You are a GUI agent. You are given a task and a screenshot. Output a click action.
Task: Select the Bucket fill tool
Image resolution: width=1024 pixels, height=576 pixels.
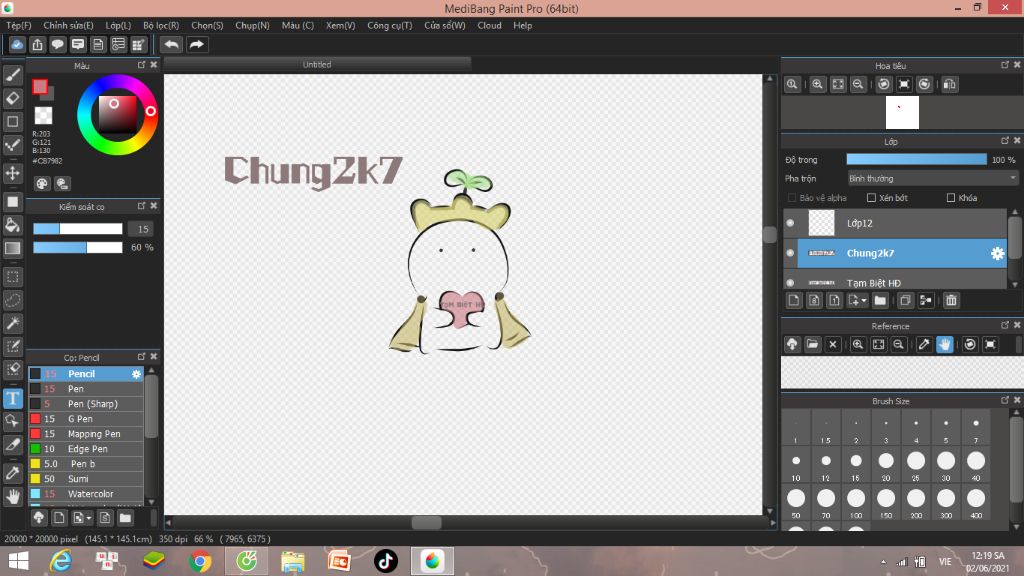[x=12, y=225]
